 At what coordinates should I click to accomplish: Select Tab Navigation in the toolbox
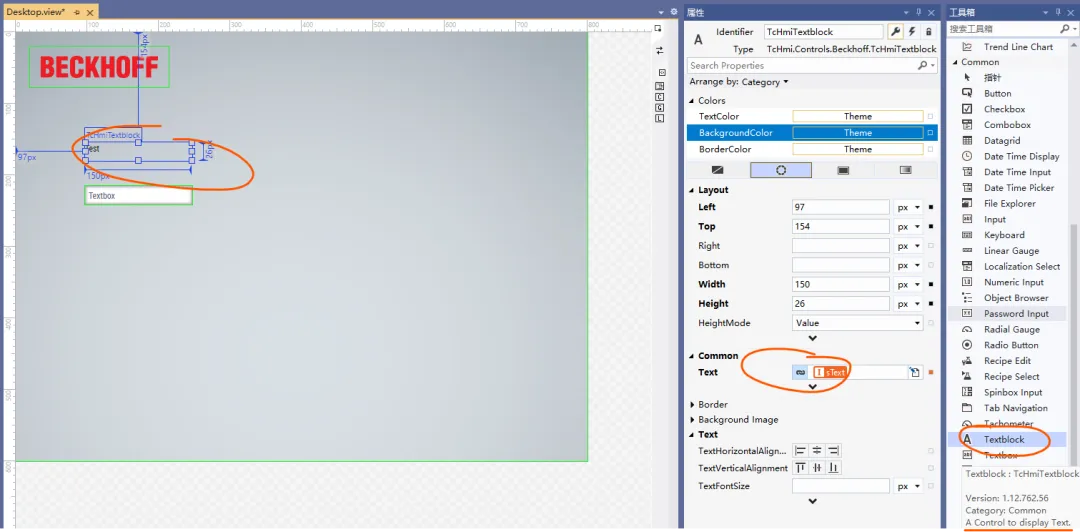(x=1013, y=408)
